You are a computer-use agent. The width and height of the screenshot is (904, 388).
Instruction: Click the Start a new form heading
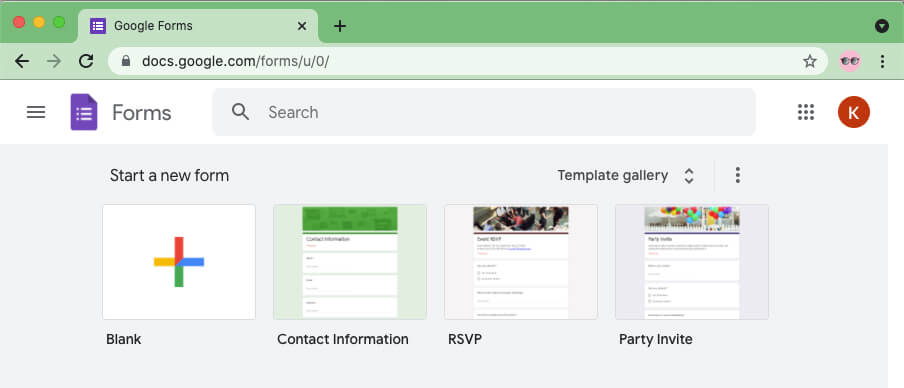(x=170, y=175)
